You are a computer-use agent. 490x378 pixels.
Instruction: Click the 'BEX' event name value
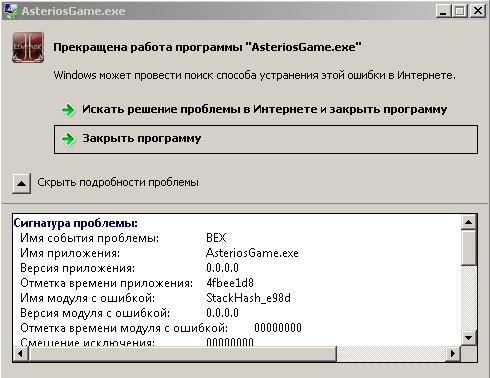pyautogui.click(x=216, y=238)
